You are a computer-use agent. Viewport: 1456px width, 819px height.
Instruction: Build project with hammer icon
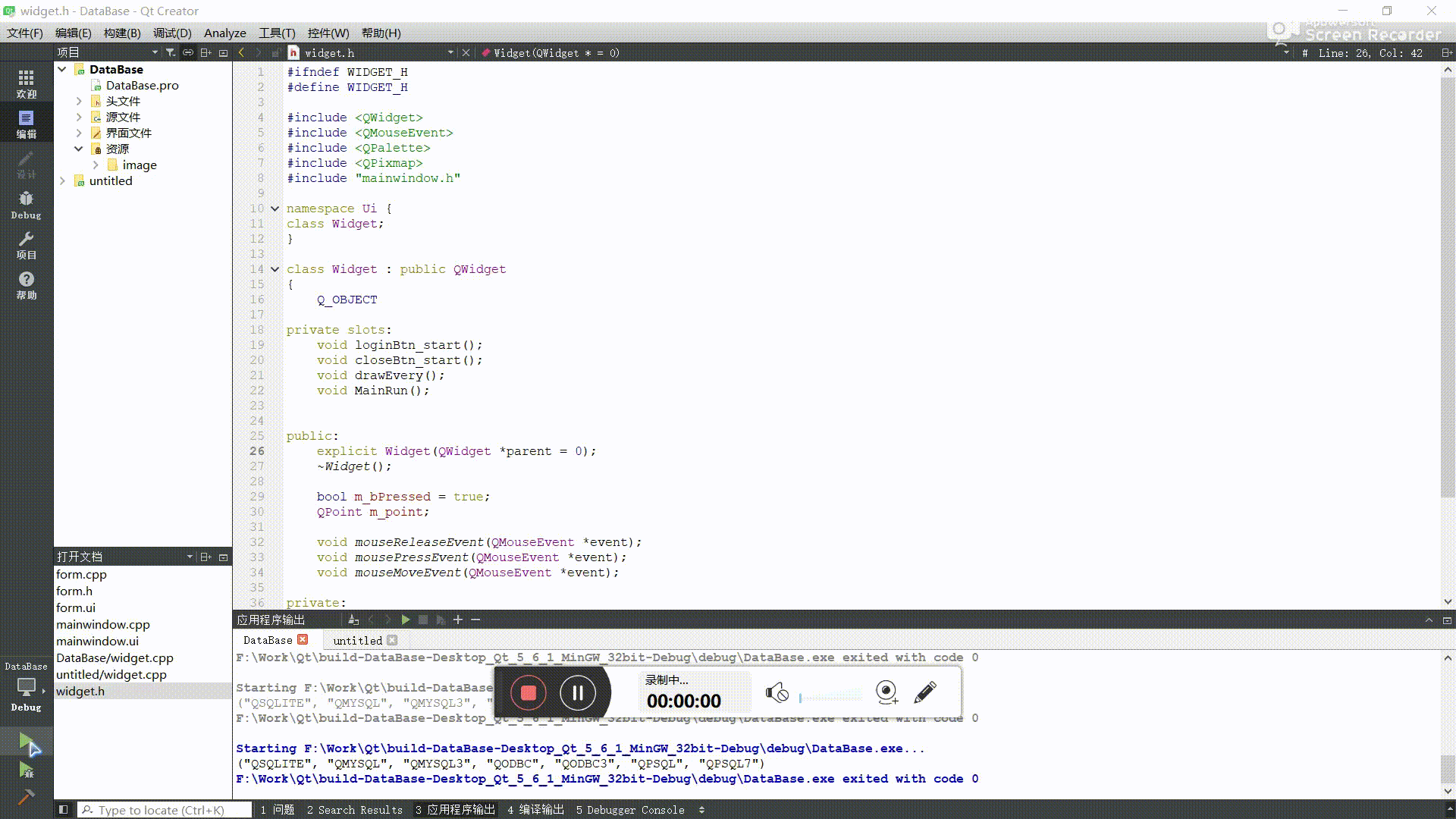tap(27, 797)
